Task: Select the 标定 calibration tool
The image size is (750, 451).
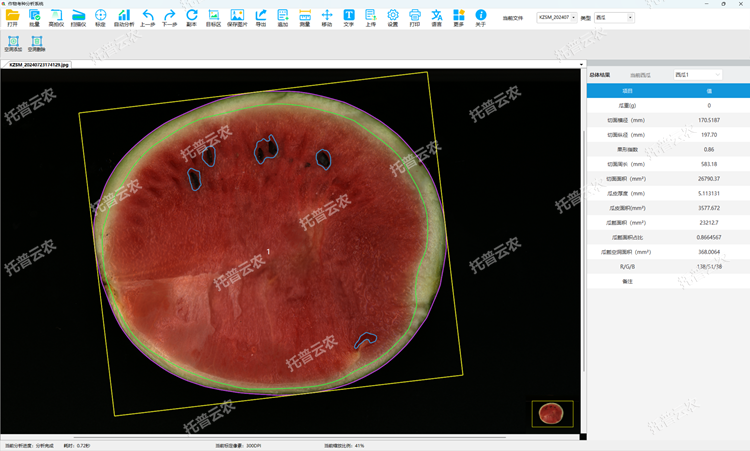Action: [100, 17]
